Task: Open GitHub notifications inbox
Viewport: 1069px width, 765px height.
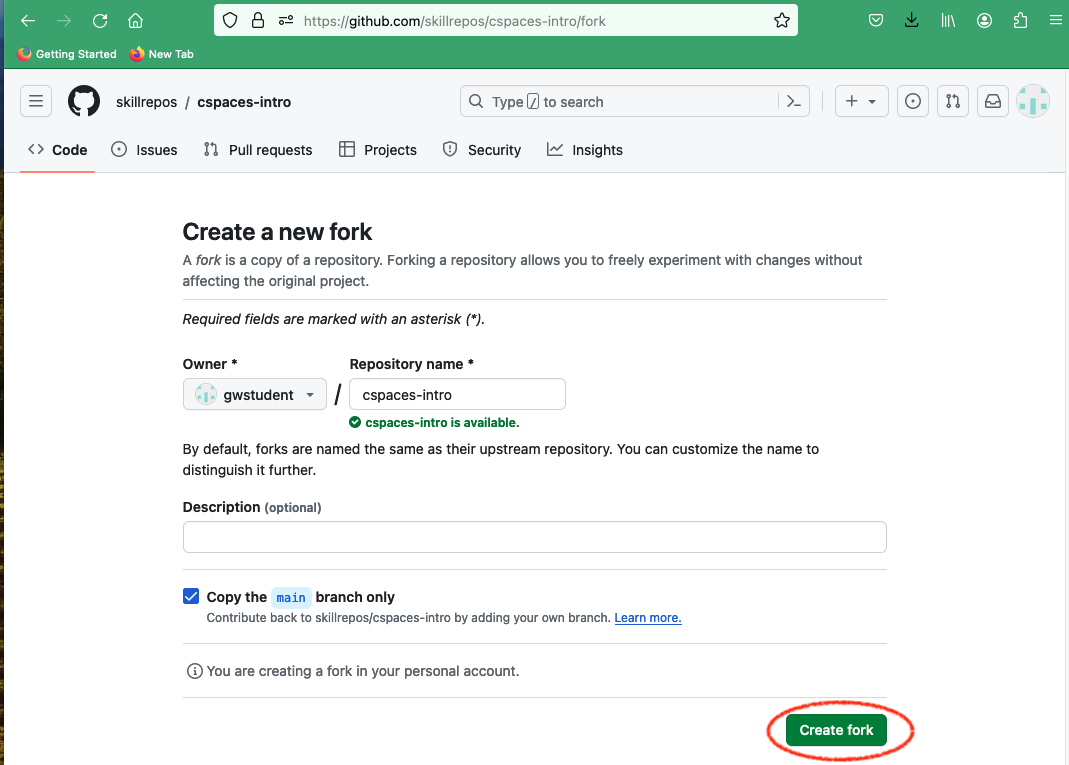Action: tap(993, 102)
